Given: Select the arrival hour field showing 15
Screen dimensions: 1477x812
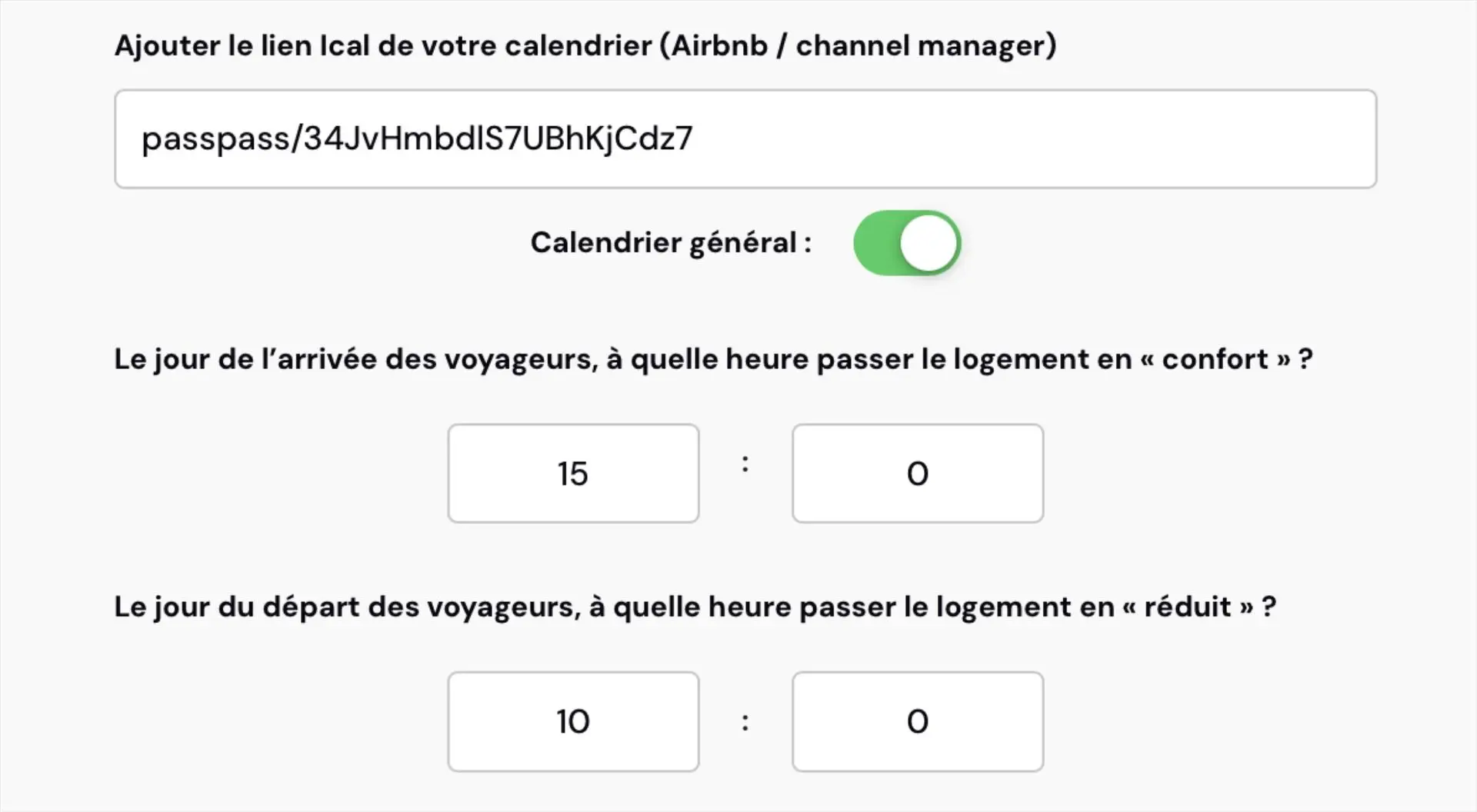Looking at the screenshot, I should (573, 474).
